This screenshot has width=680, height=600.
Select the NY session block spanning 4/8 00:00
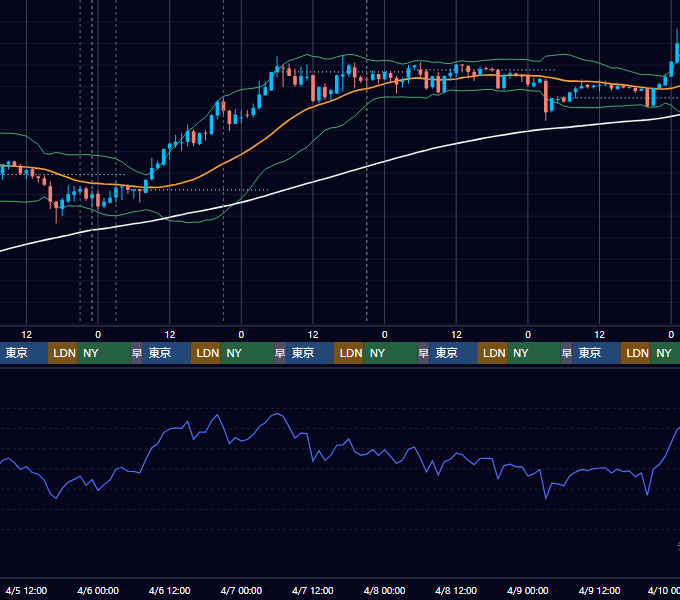[390, 353]
